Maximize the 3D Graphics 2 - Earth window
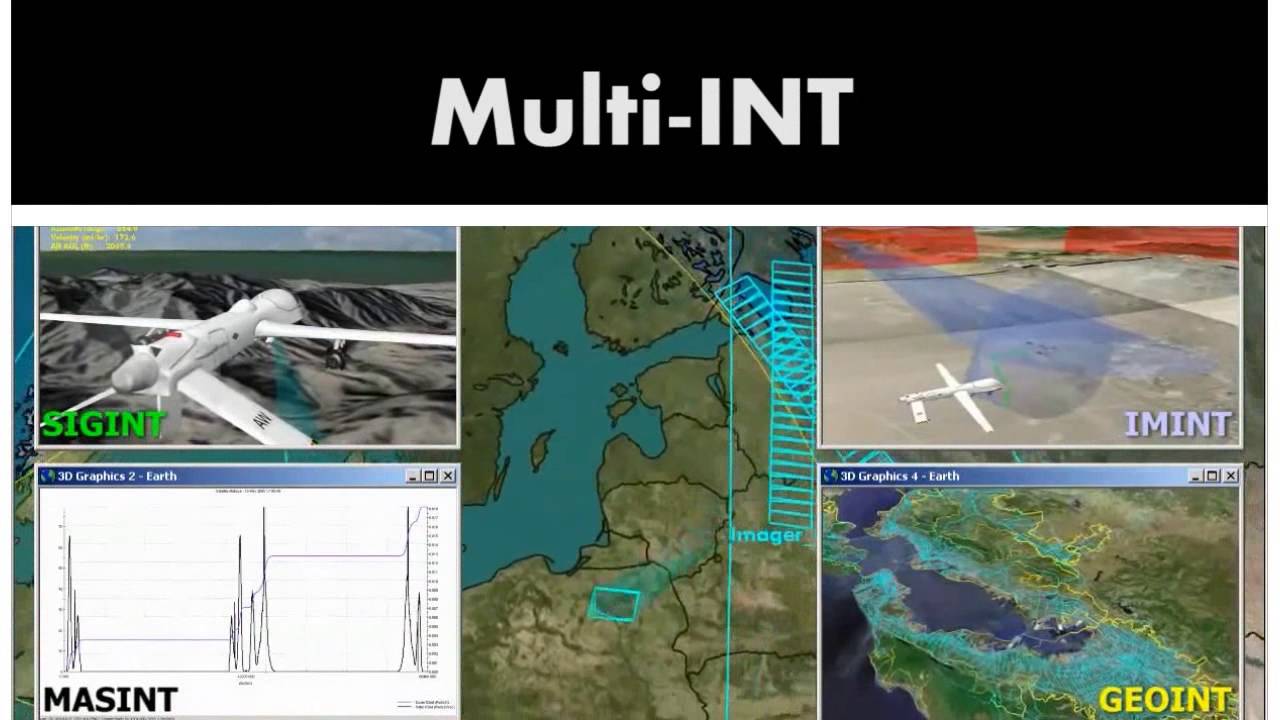 (431, 476)
